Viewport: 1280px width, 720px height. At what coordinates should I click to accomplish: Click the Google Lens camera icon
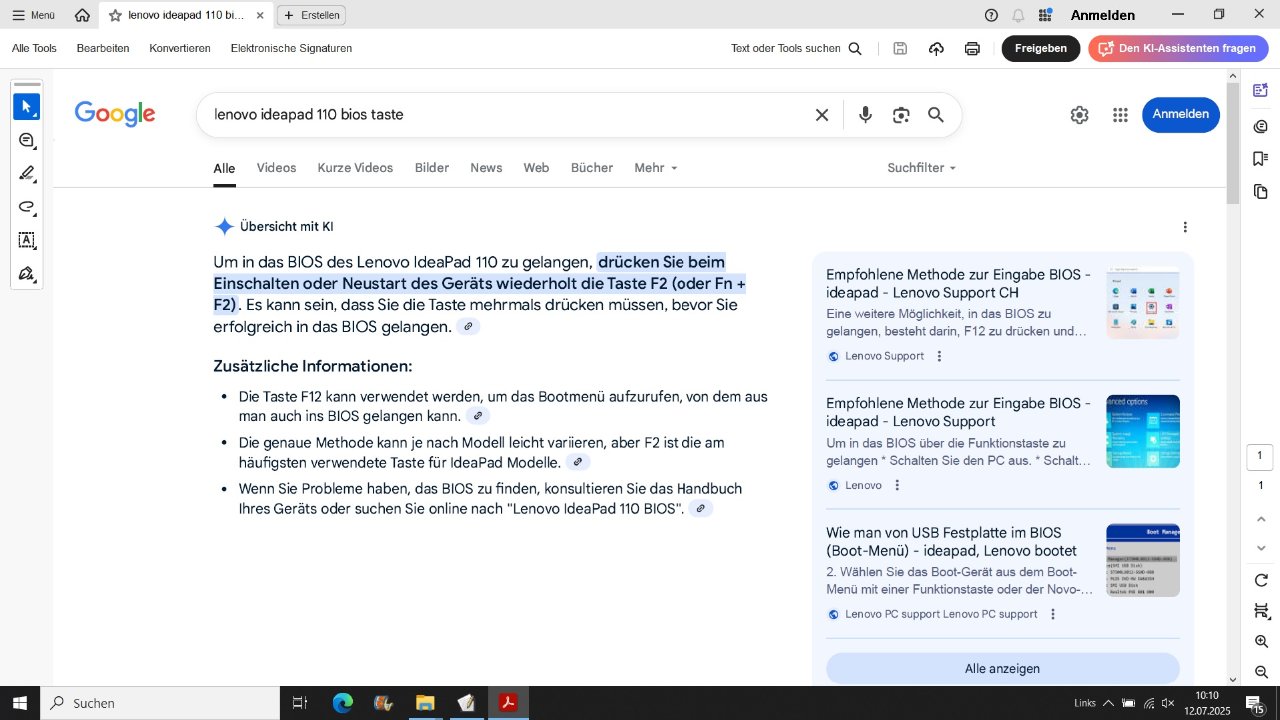(901, 115)
